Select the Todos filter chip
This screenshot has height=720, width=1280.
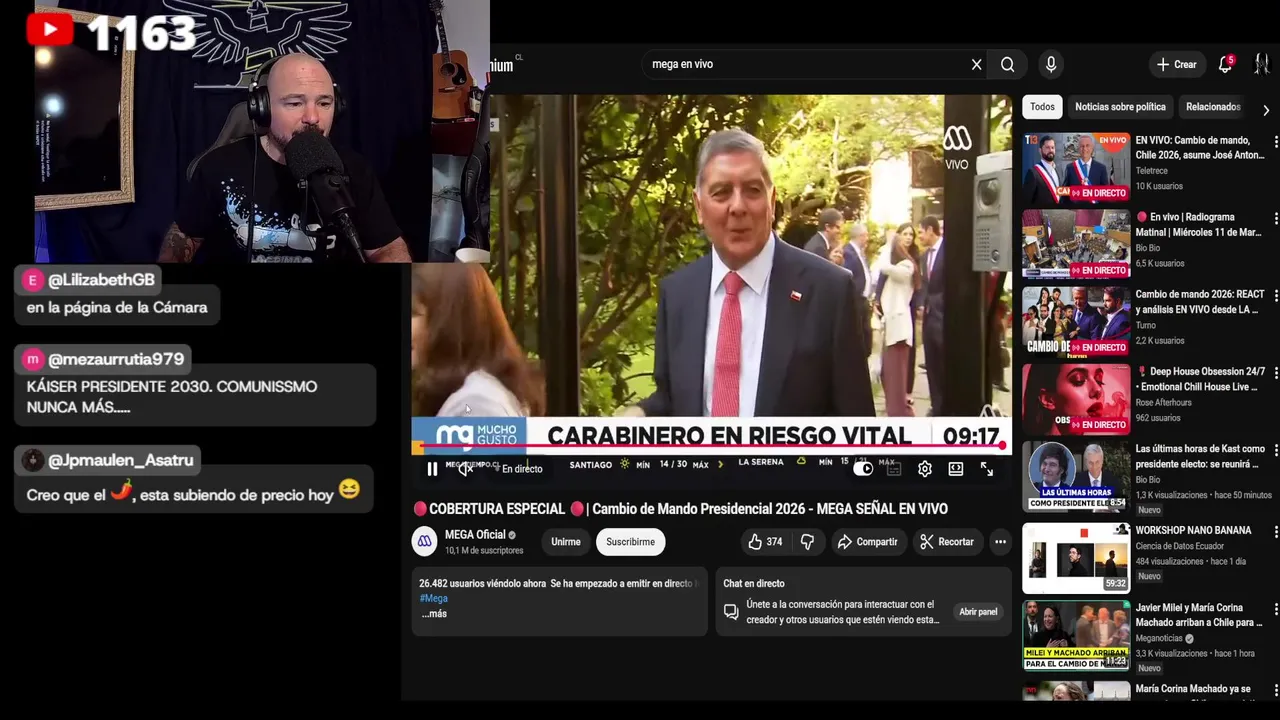[1042, 107]
